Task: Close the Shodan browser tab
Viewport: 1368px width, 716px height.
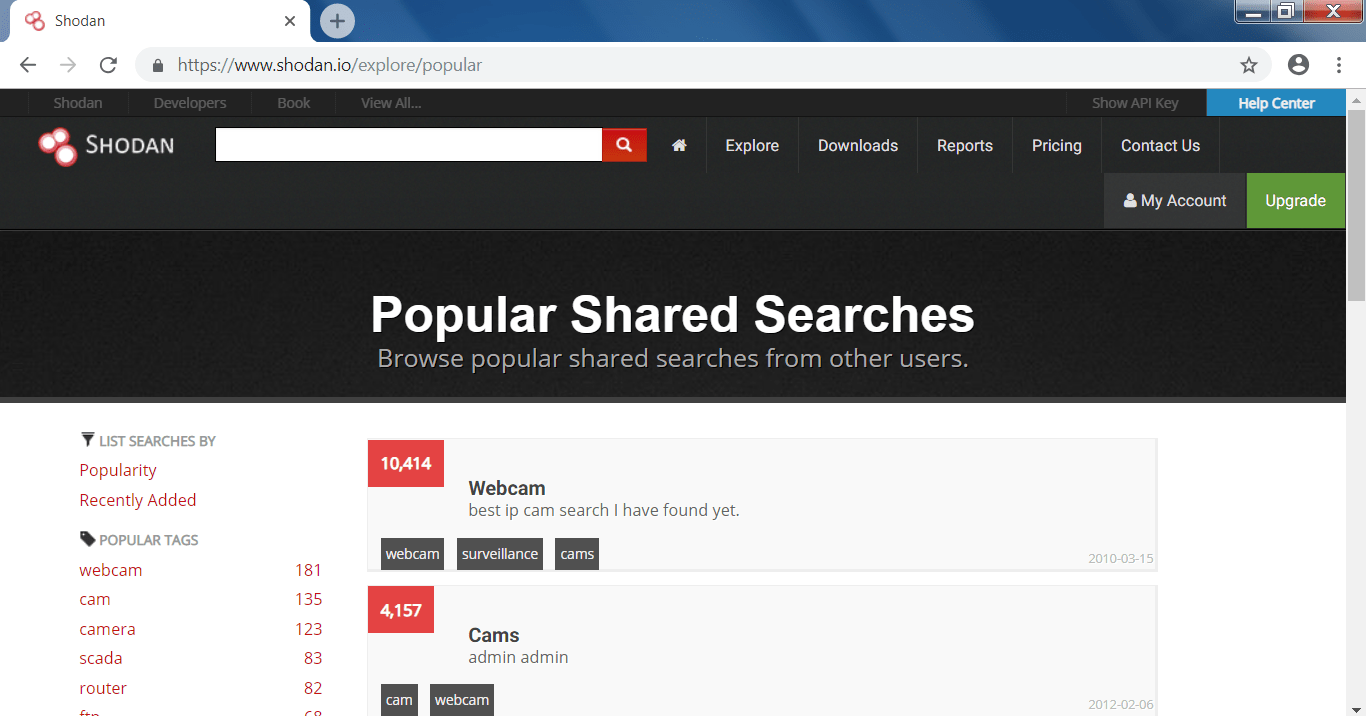Action: click(x=290, y=21)
